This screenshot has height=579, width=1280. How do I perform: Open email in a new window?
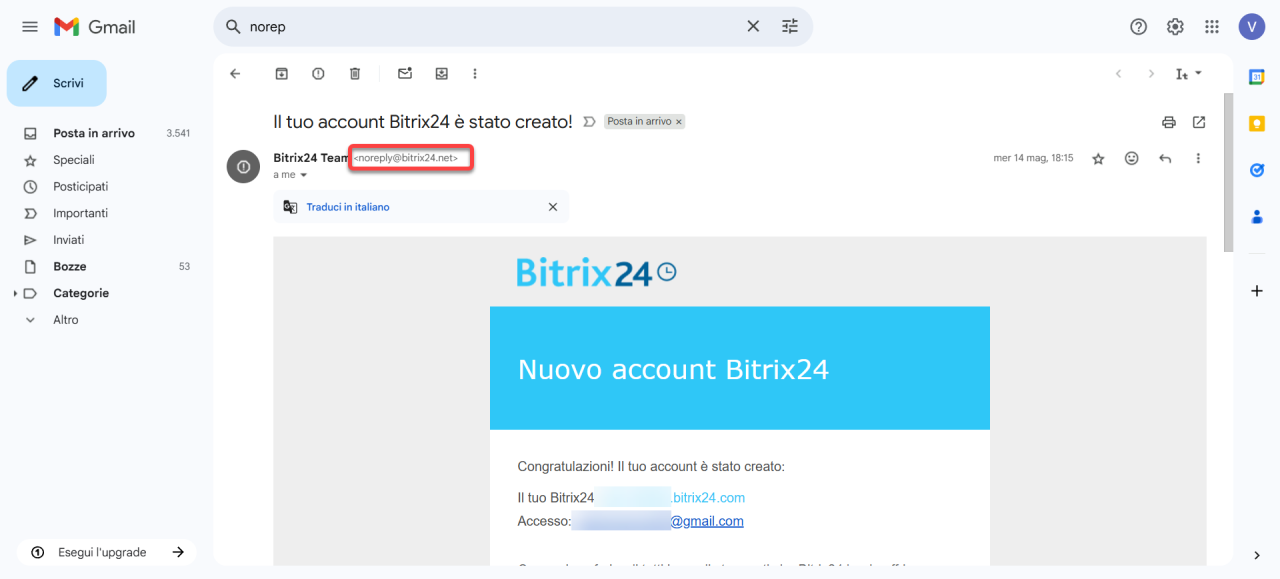point(1199,122)
